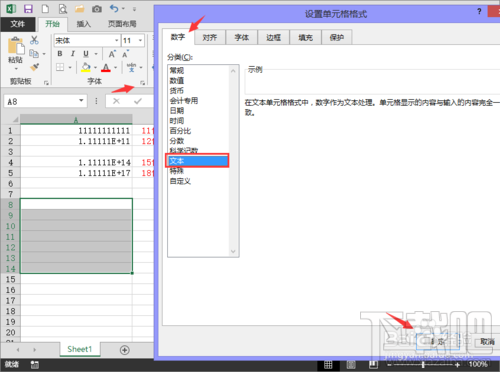
Task: Expand the borders dropdown arrow
Action: pos(70,67)
